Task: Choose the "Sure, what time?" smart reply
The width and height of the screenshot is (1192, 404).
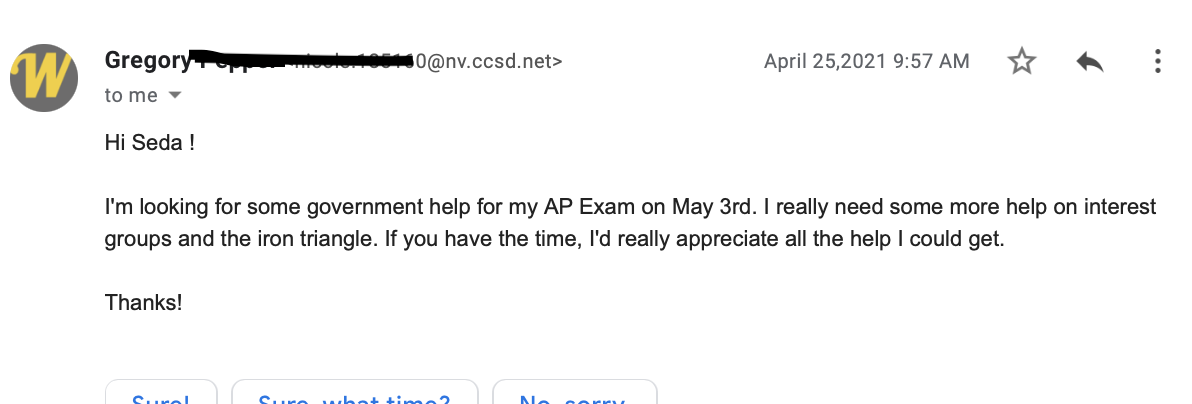Action: pyautogui.click(x=354, y=396)
